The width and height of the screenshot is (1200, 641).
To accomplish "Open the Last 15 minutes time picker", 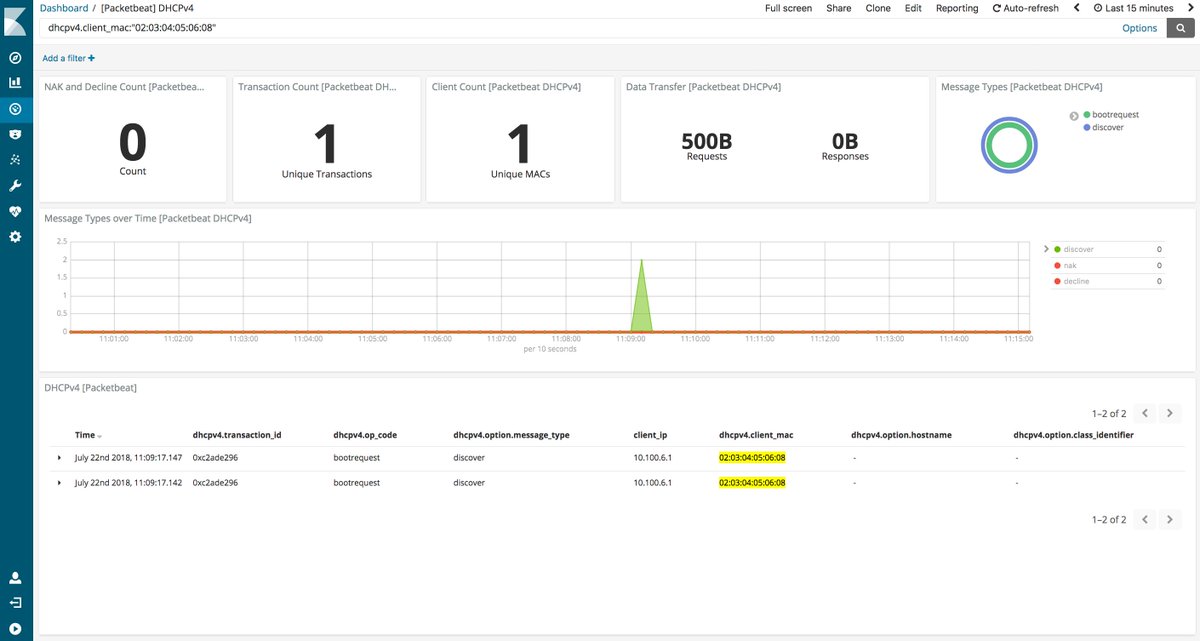I will 1136,8.
